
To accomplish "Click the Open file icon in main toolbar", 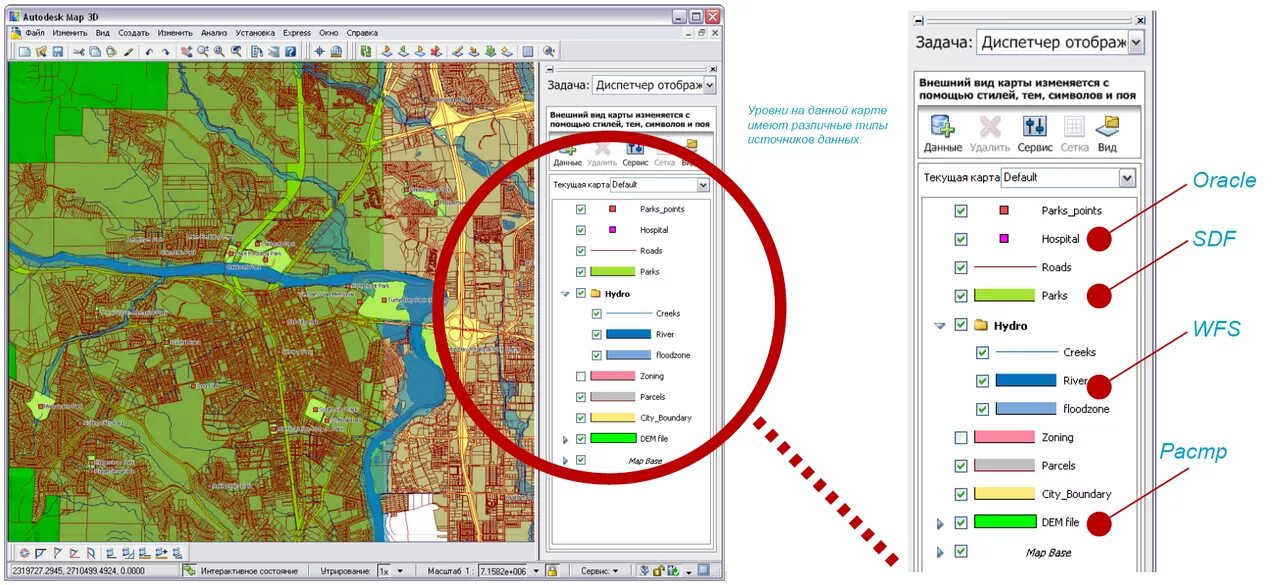I will point(41,51).
